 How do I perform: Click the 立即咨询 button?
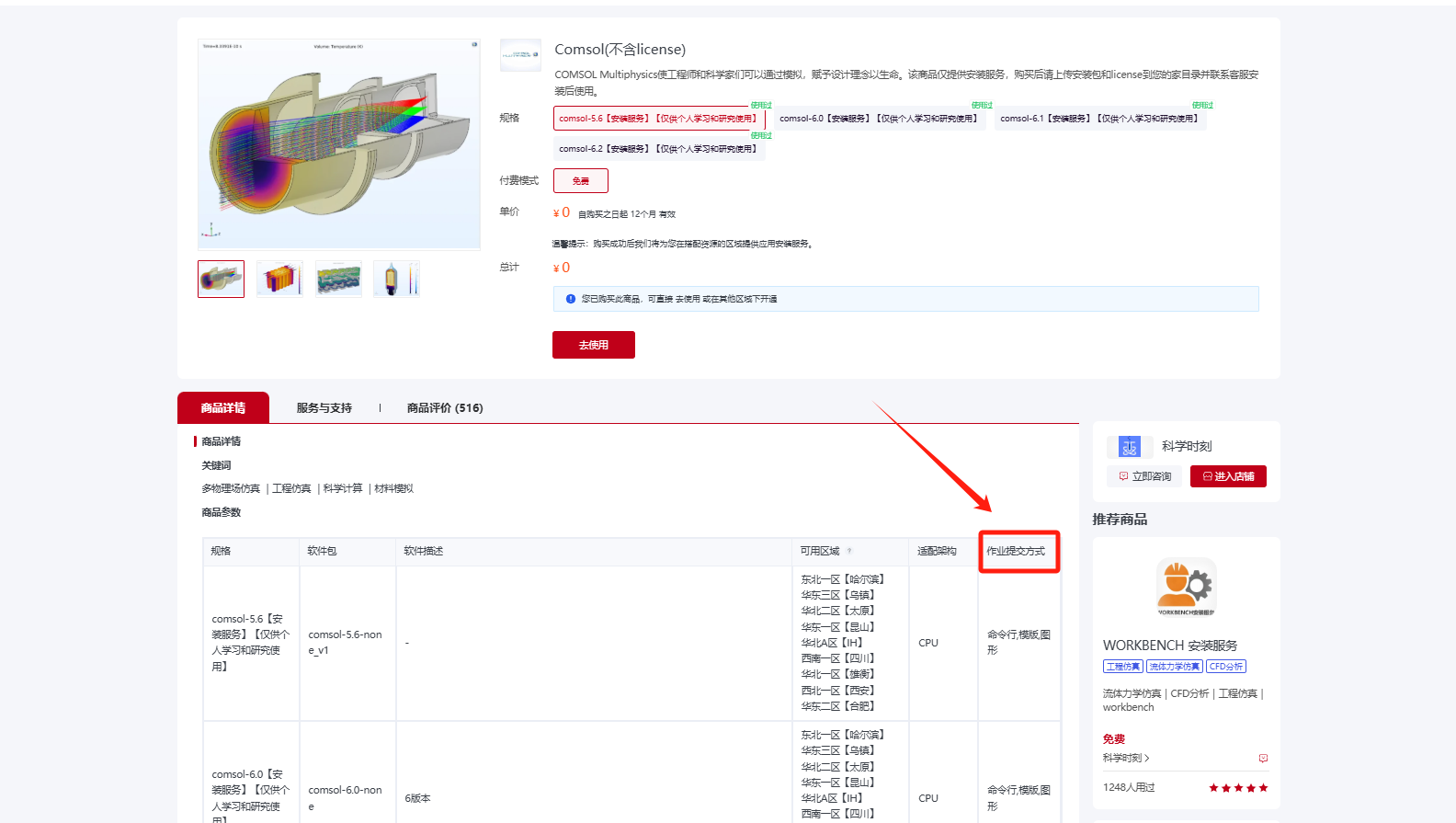pyautogui.click(x=1144, y=476)
